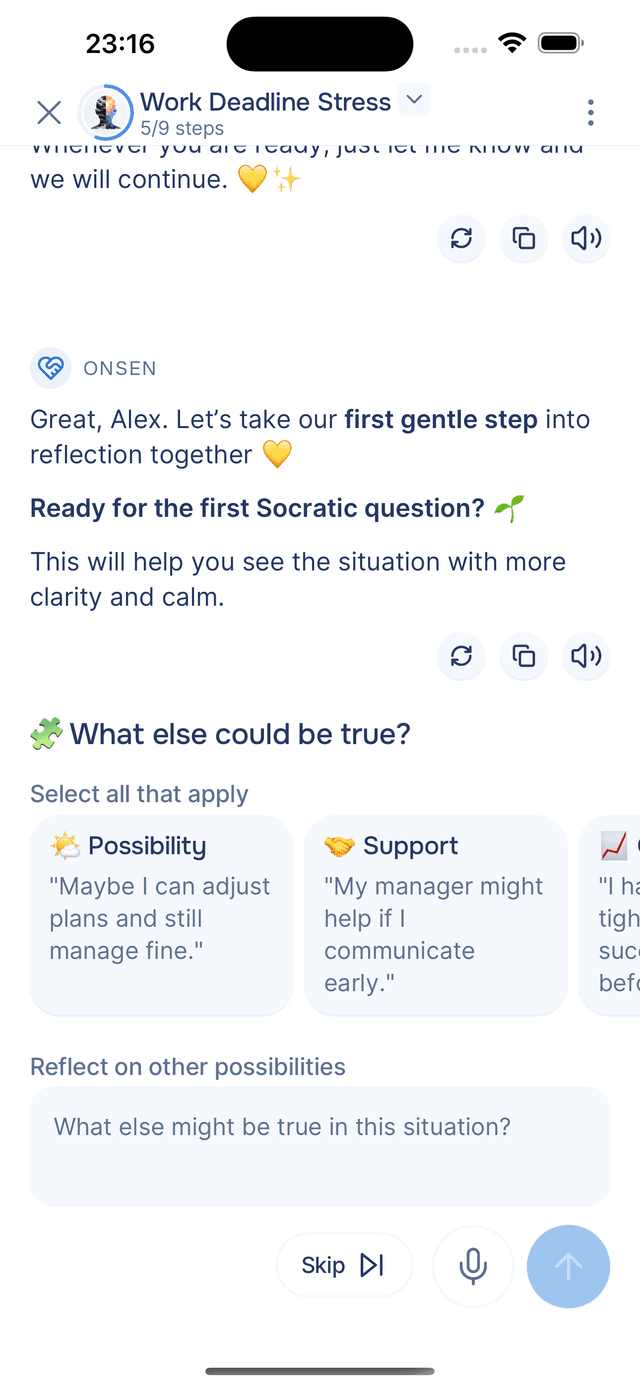Tap the 5/9 steps progress indicator
This screenshot has width=640, height=1387.
point(182,128)
